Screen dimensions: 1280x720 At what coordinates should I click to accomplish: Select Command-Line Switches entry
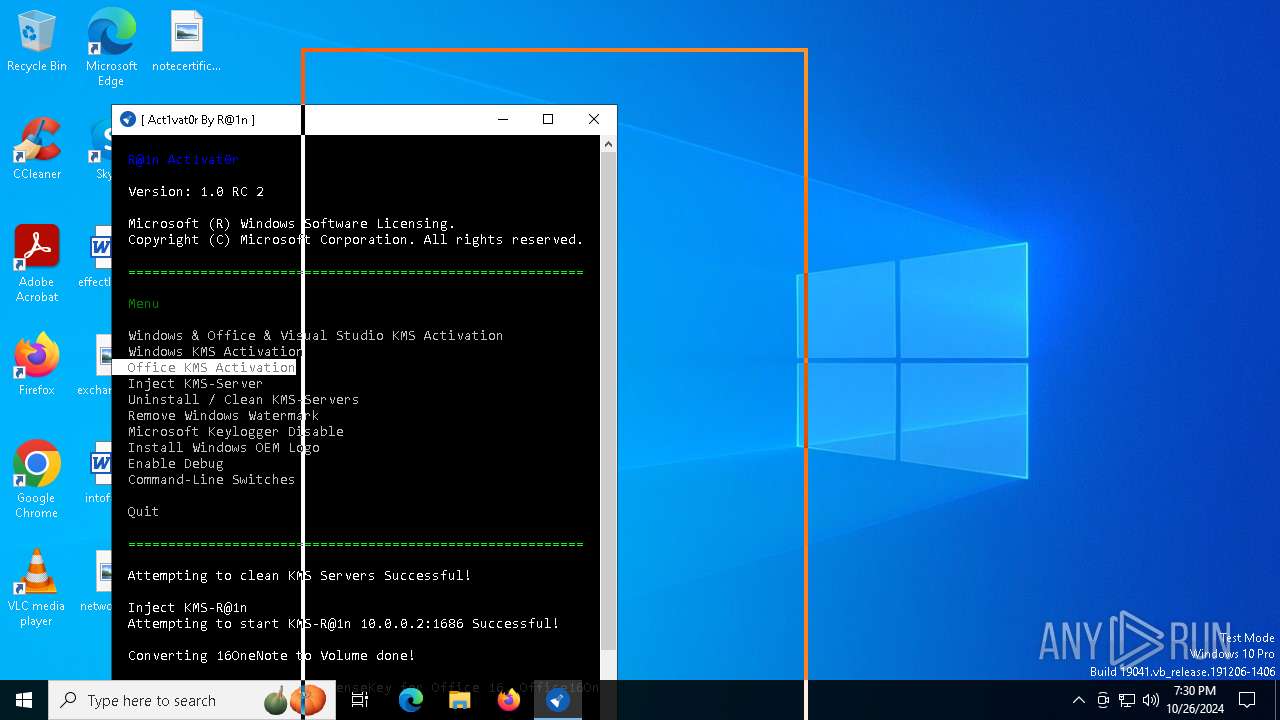click(x=211, y=479)
